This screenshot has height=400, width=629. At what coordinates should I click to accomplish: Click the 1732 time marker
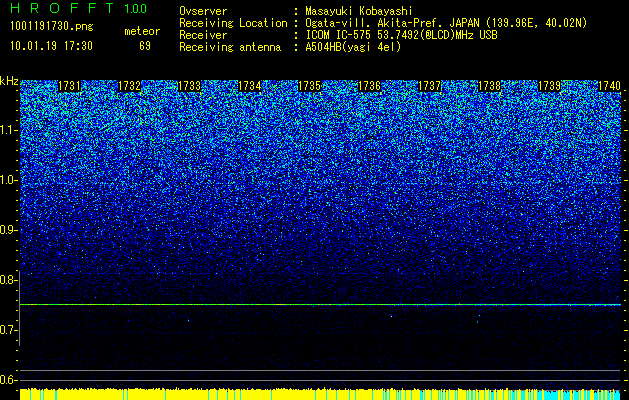click(130, 86)
